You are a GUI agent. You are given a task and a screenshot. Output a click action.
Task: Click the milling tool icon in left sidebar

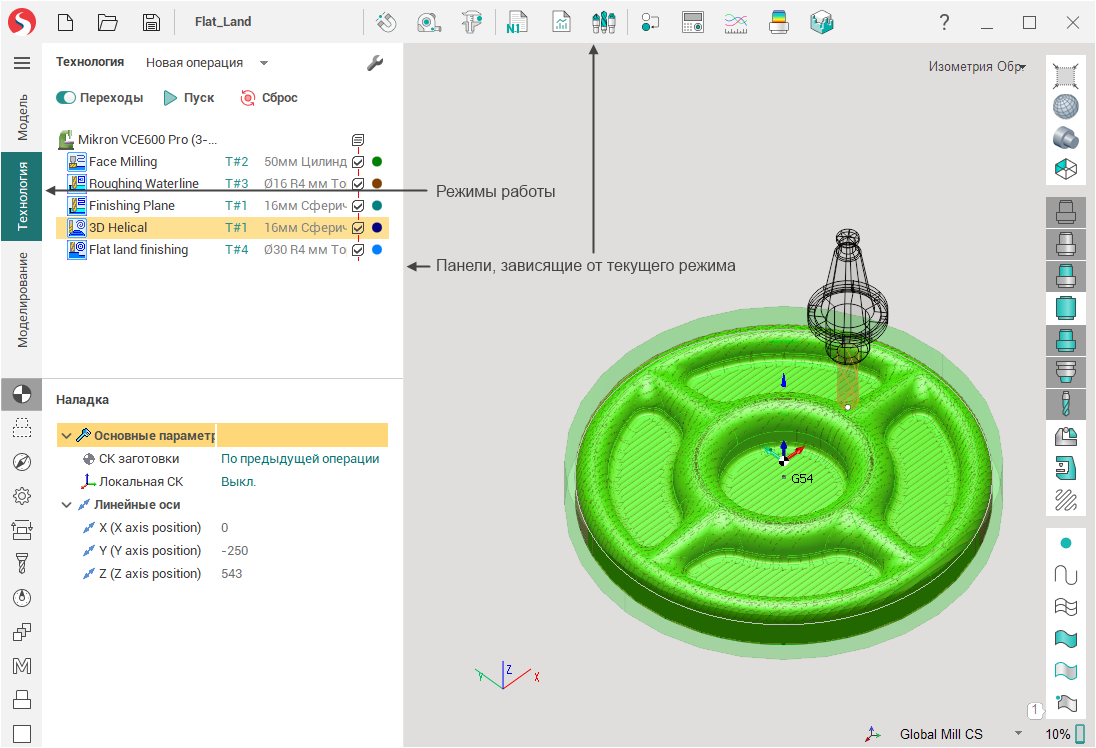(21, 563)
